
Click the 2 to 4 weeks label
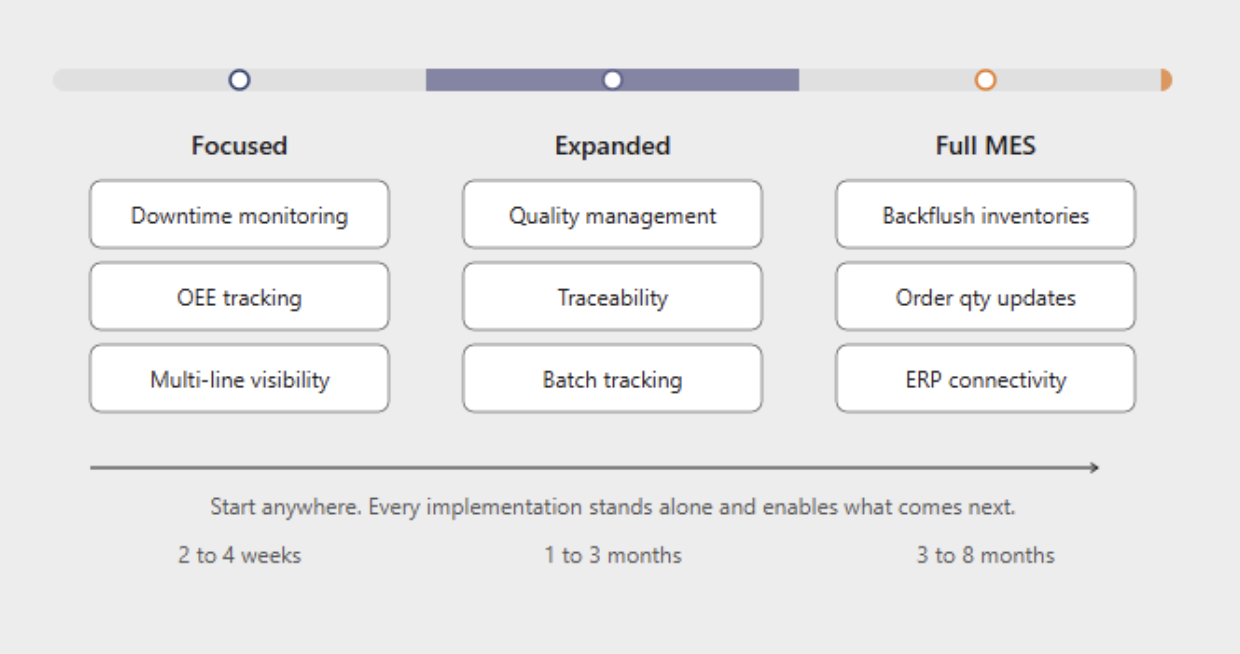click(239, 555)
